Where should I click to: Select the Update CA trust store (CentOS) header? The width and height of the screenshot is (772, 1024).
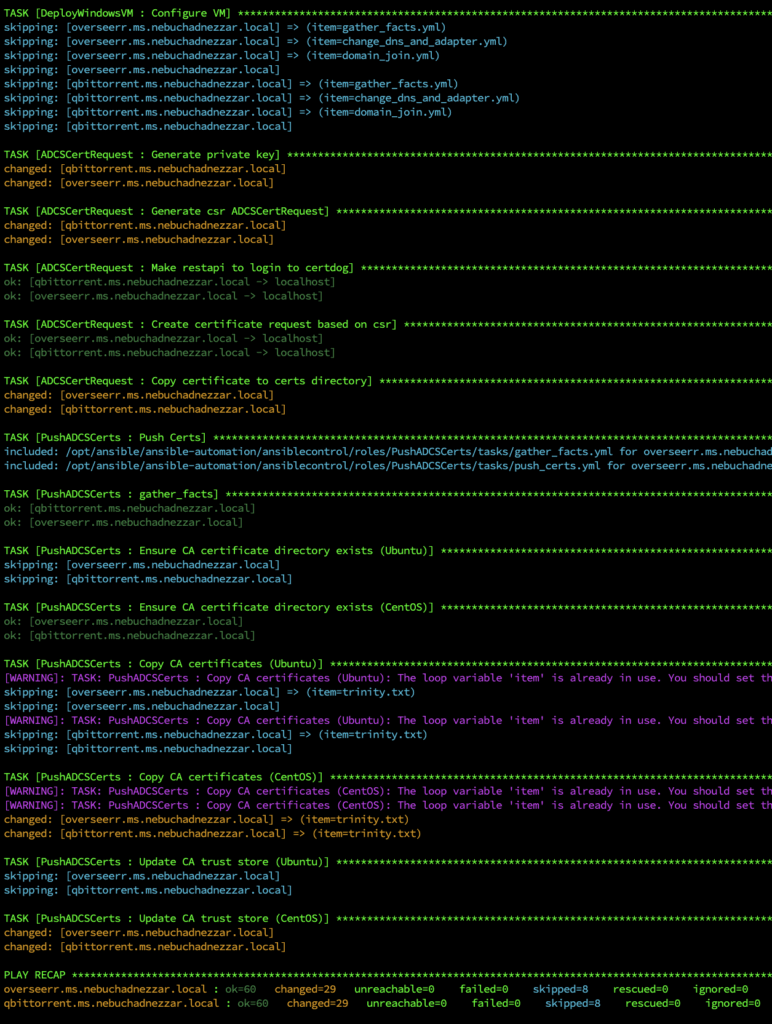[x=169, y=918]
